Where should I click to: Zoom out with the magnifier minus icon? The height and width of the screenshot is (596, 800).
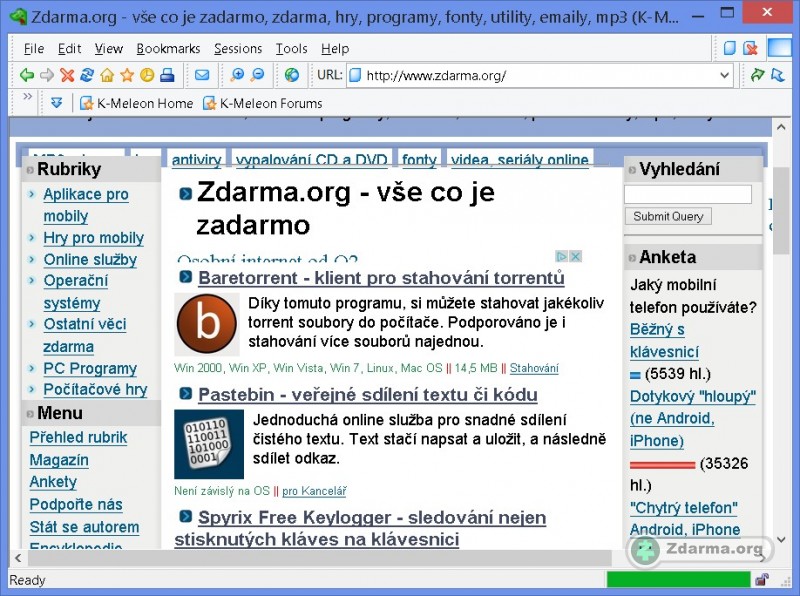click(258, 75)
